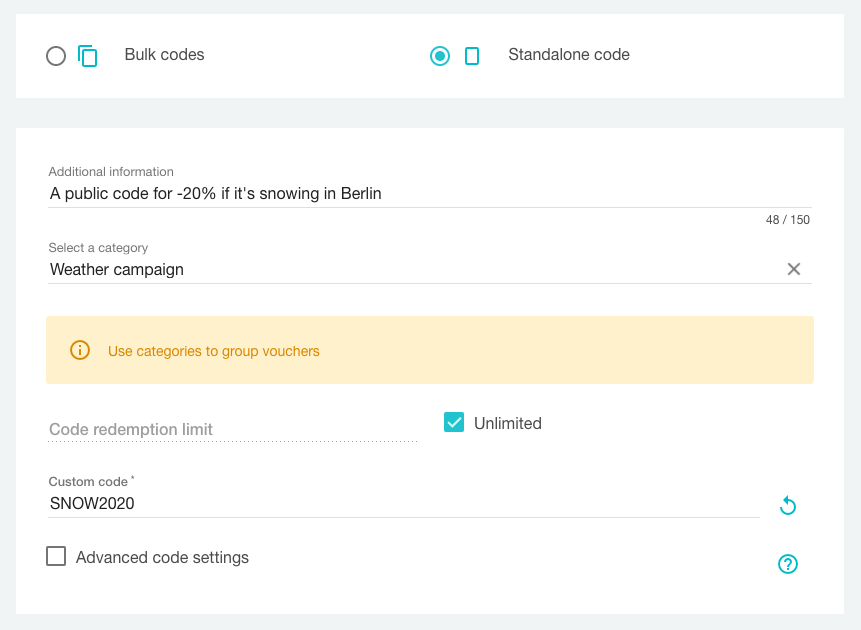
Task: Open the Select a category dropdown
Action: click(400, 269)
